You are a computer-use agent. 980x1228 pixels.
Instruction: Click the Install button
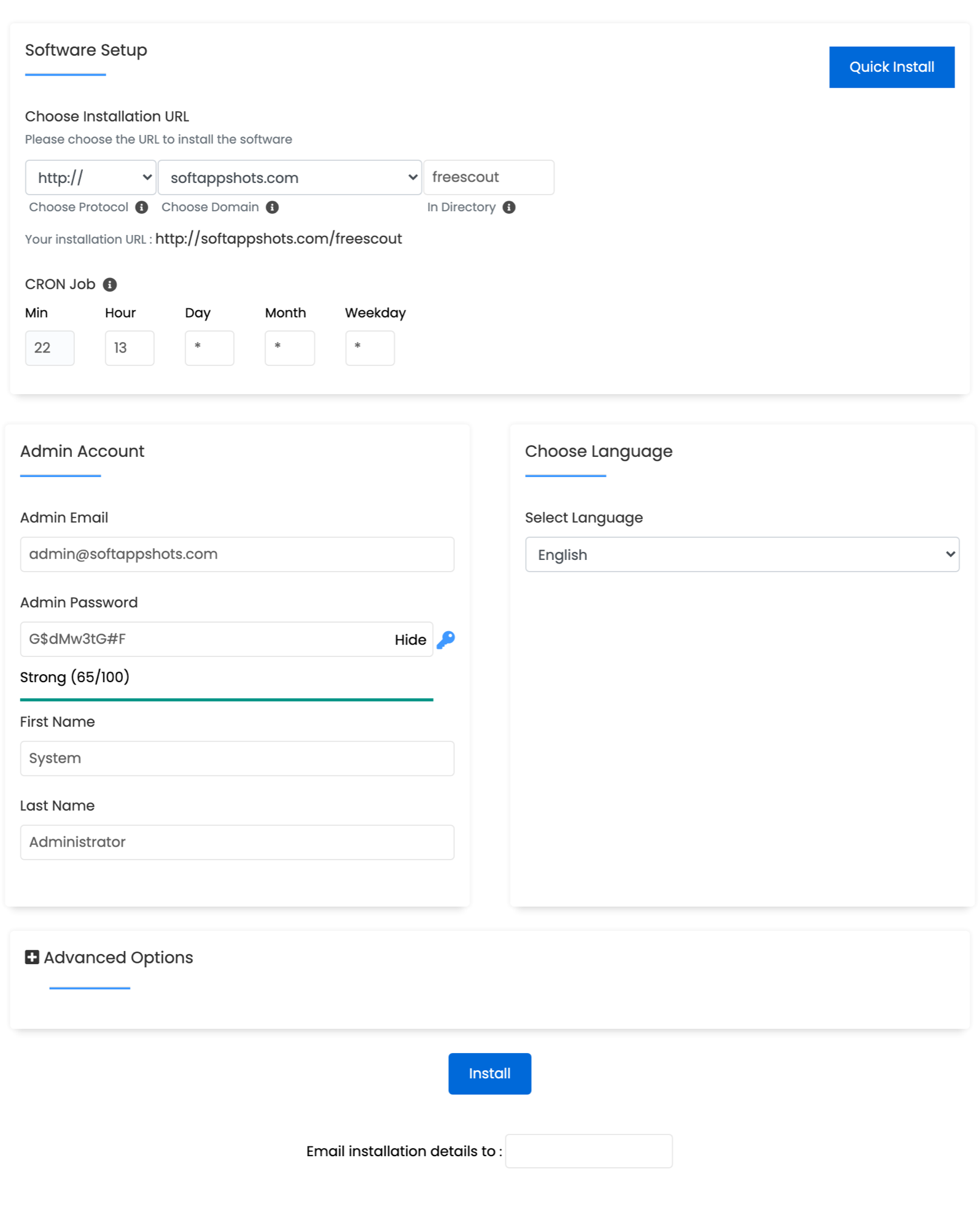489,1074
